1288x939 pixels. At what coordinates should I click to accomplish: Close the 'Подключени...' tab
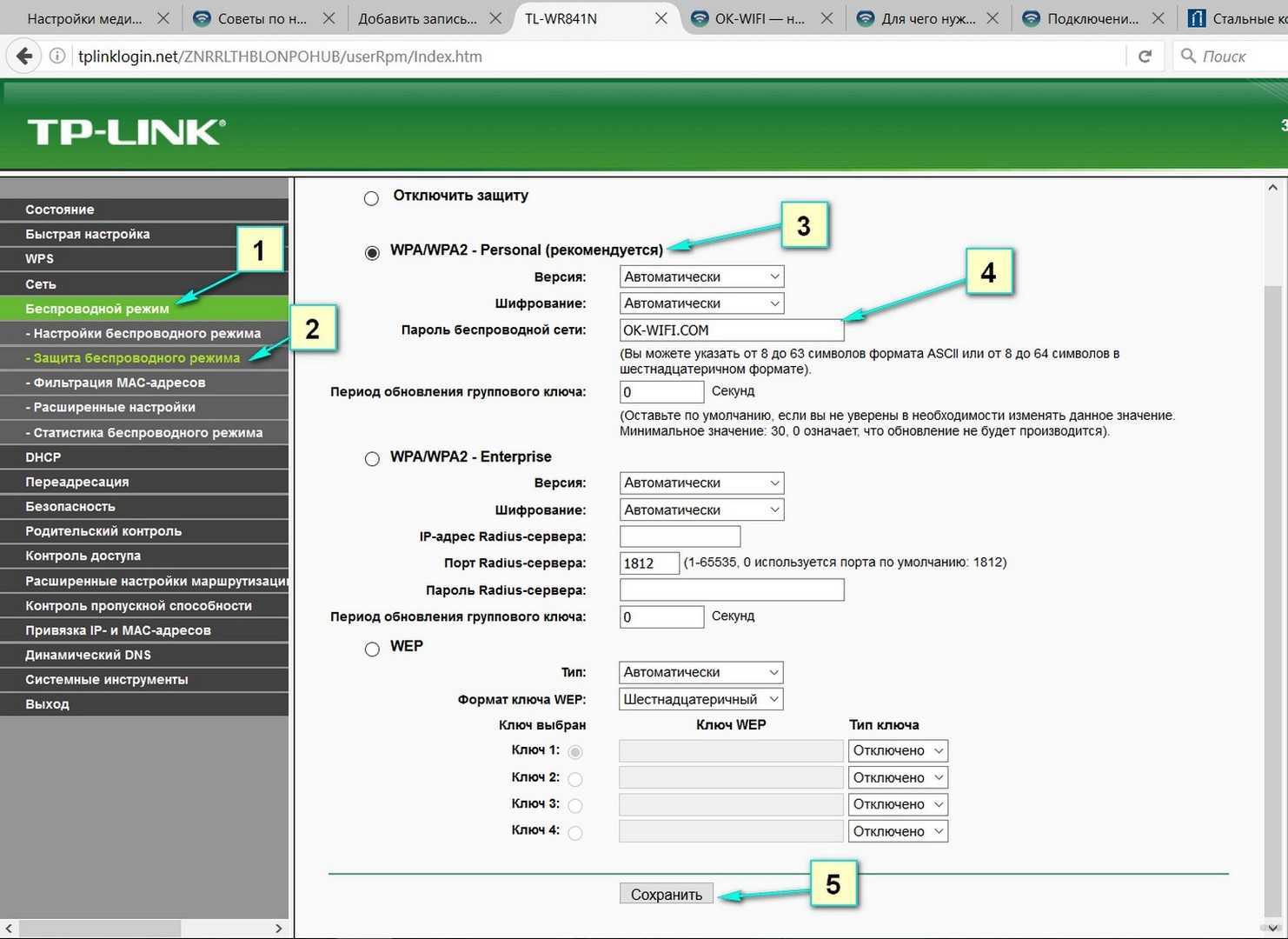point(1159,18)
